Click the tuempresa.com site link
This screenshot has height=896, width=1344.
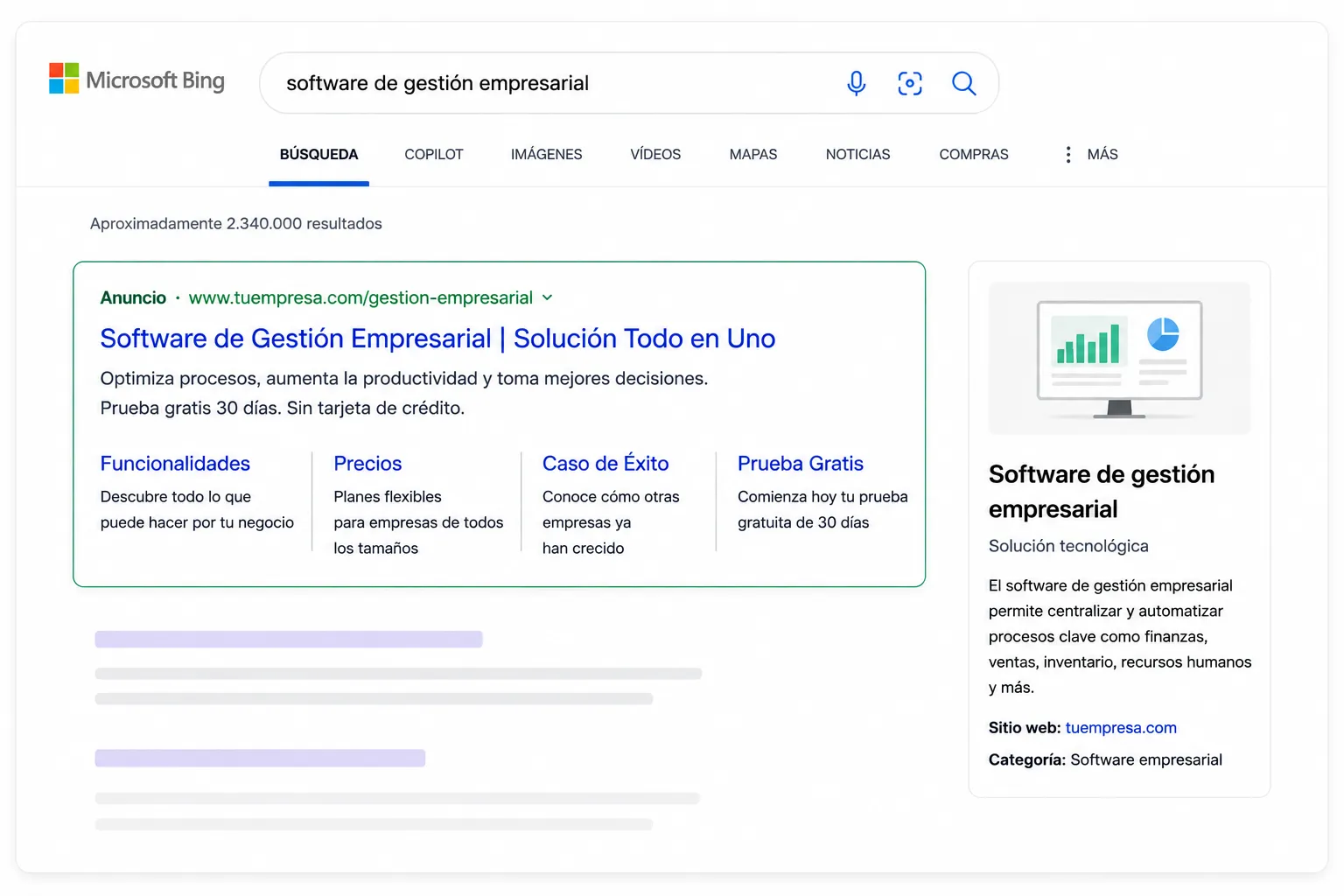tap(1121, 728)
